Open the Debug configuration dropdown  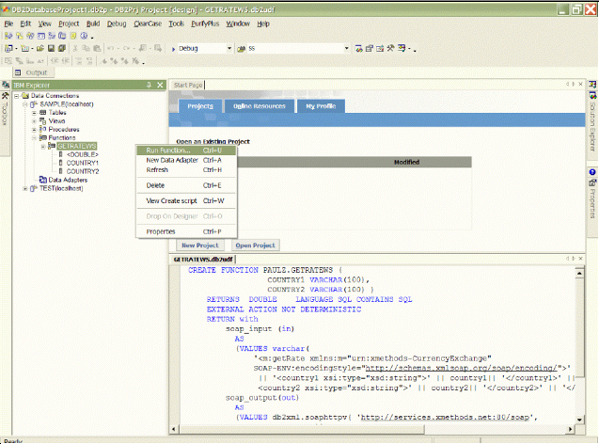tap(229, 49)
